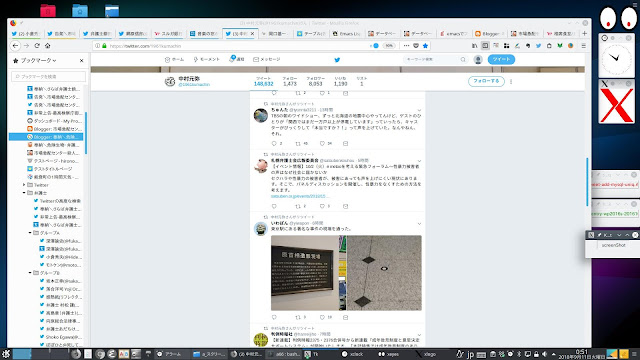
Task: Click the bookmark search field in sidebar
Action: pyautogui.click(x=48, y=76)
